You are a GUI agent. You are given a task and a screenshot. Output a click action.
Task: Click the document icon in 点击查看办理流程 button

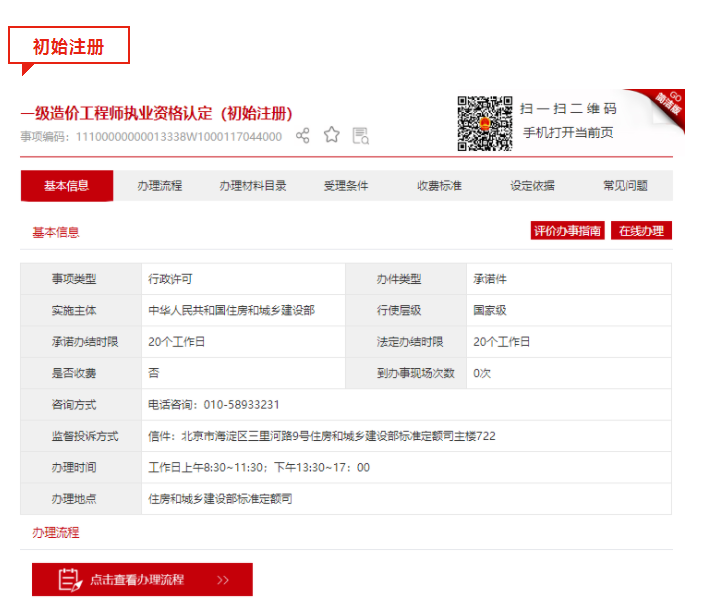(68, 579)
